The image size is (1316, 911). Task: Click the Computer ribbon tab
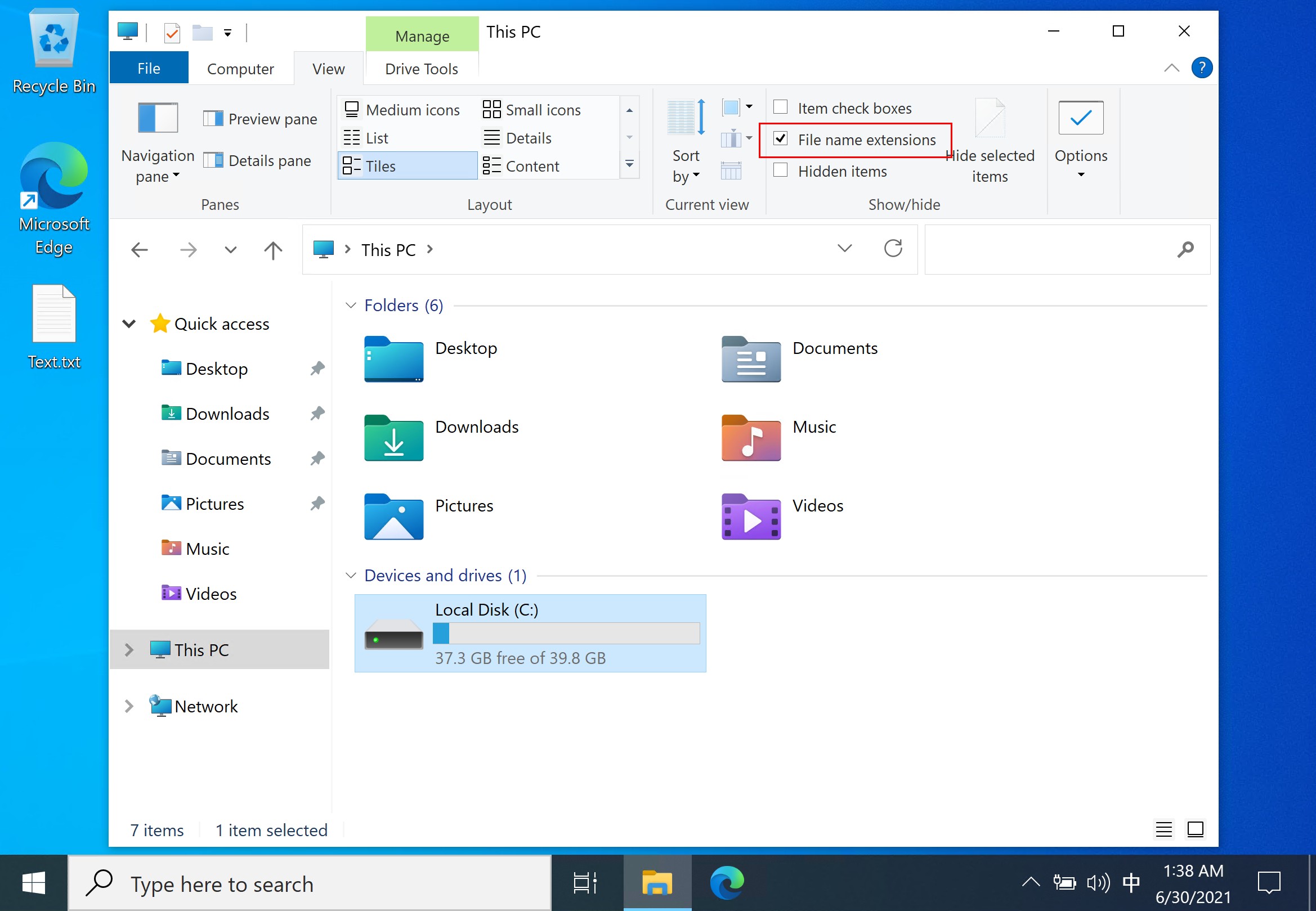240,68
